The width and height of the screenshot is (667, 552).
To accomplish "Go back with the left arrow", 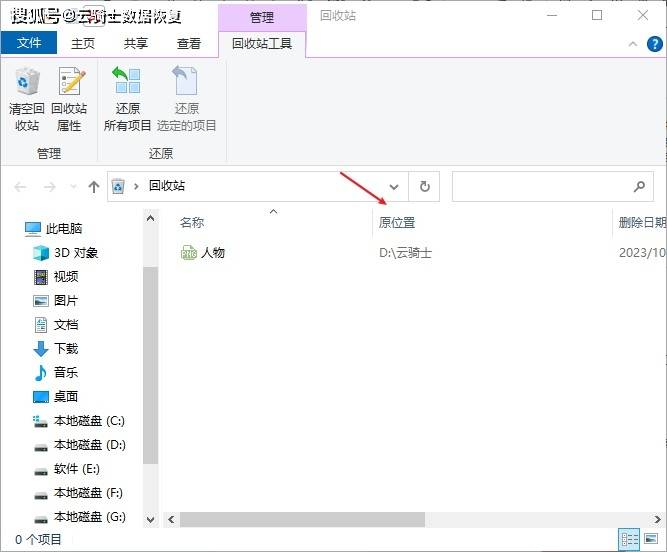I will click(x=20, y=186).
